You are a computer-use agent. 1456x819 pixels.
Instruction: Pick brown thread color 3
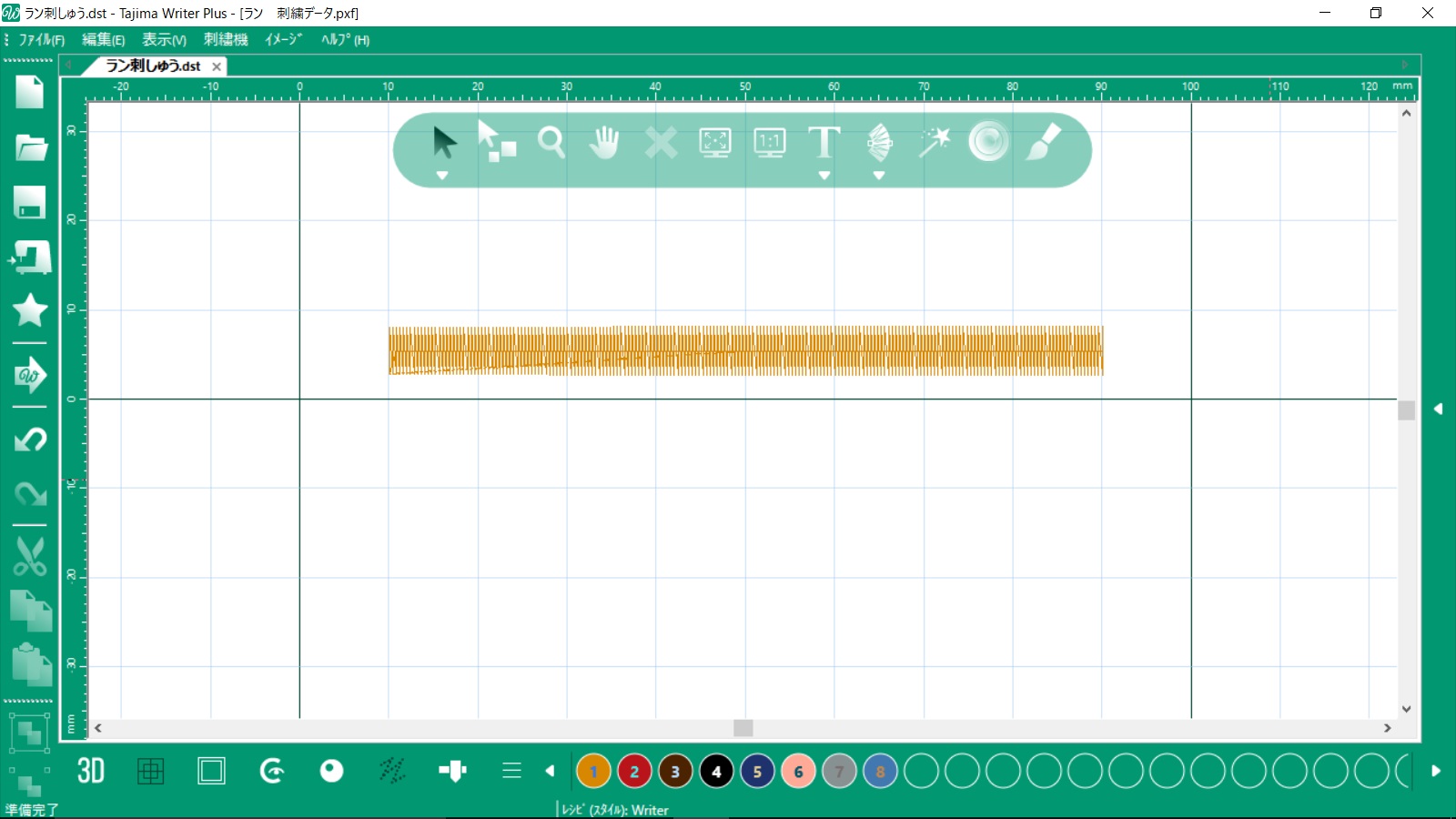click(x=675, y=772)
